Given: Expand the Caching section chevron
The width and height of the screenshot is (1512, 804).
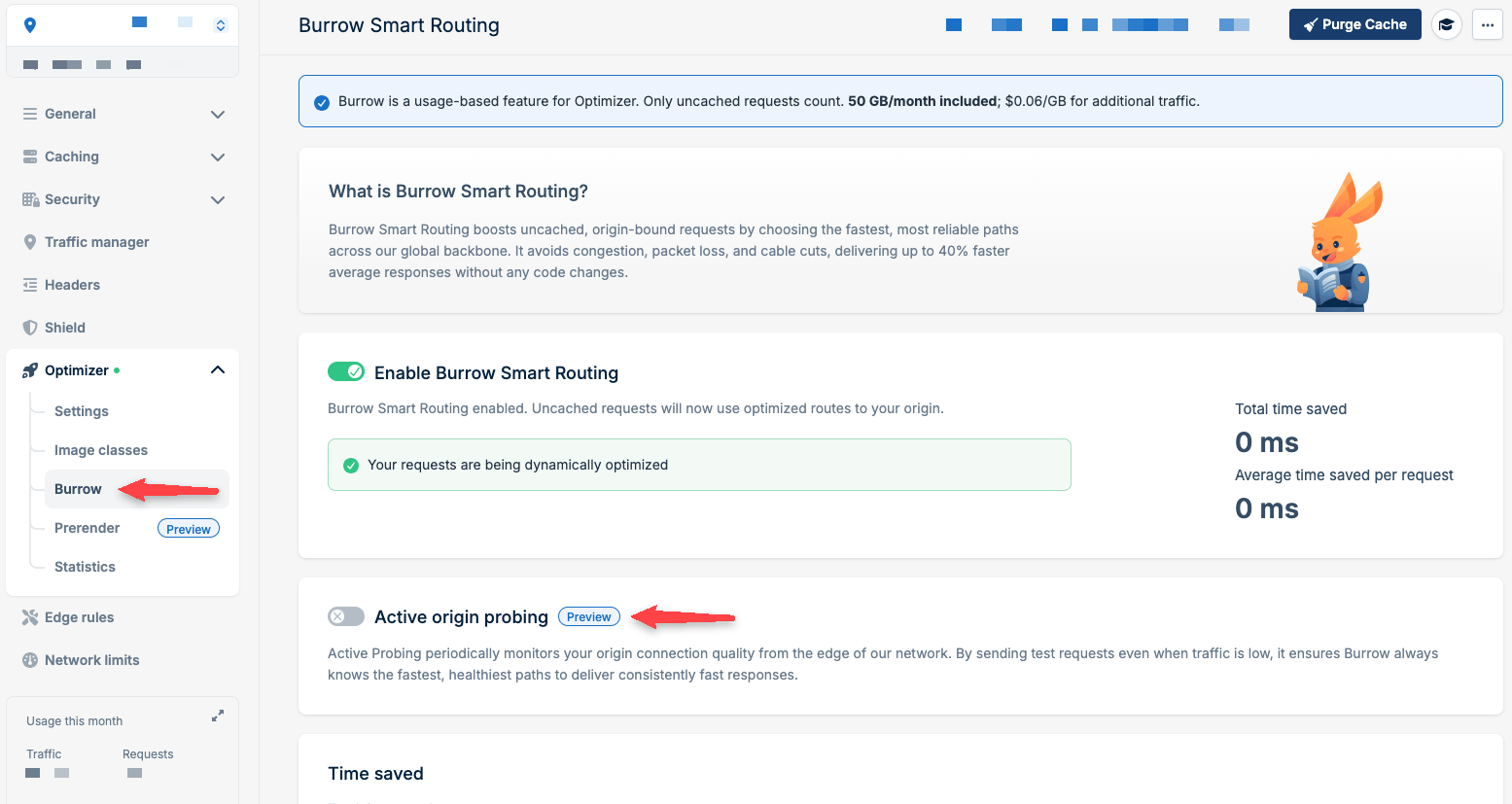Looking at the screenshot, I should (218, 157).
